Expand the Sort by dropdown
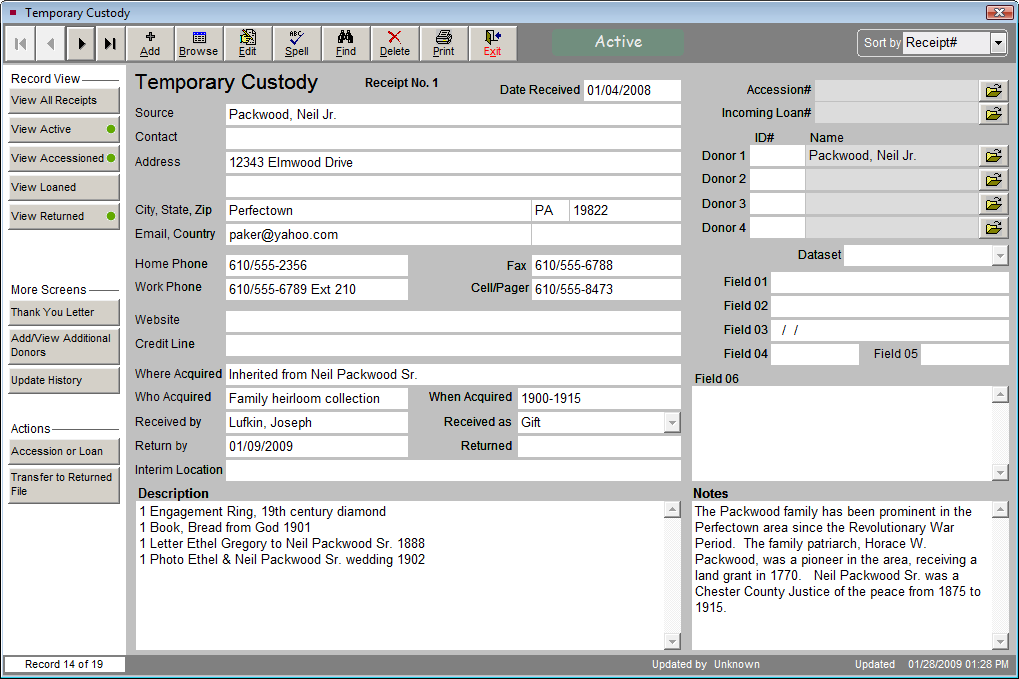 998,43
